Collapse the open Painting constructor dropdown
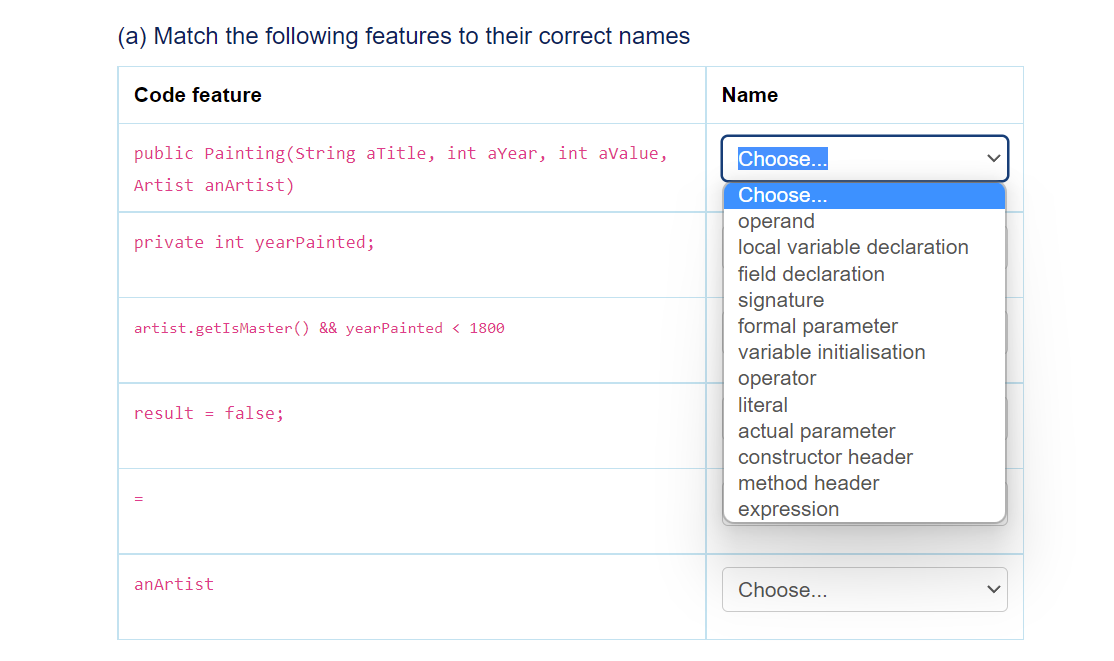Image resolution: width=1114 pixels, height=661 pixels. pos(864,159)
